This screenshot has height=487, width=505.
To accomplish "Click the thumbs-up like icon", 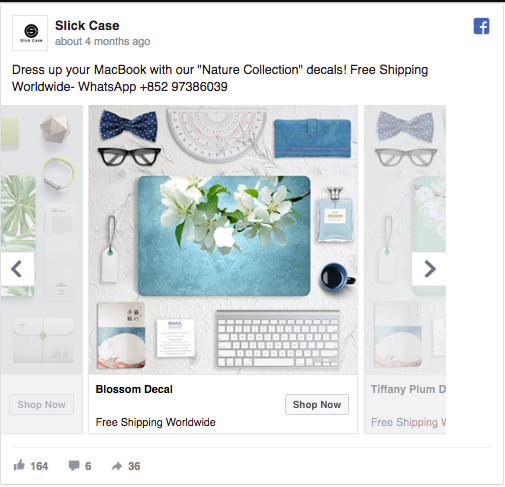I will tap(19, 465).
